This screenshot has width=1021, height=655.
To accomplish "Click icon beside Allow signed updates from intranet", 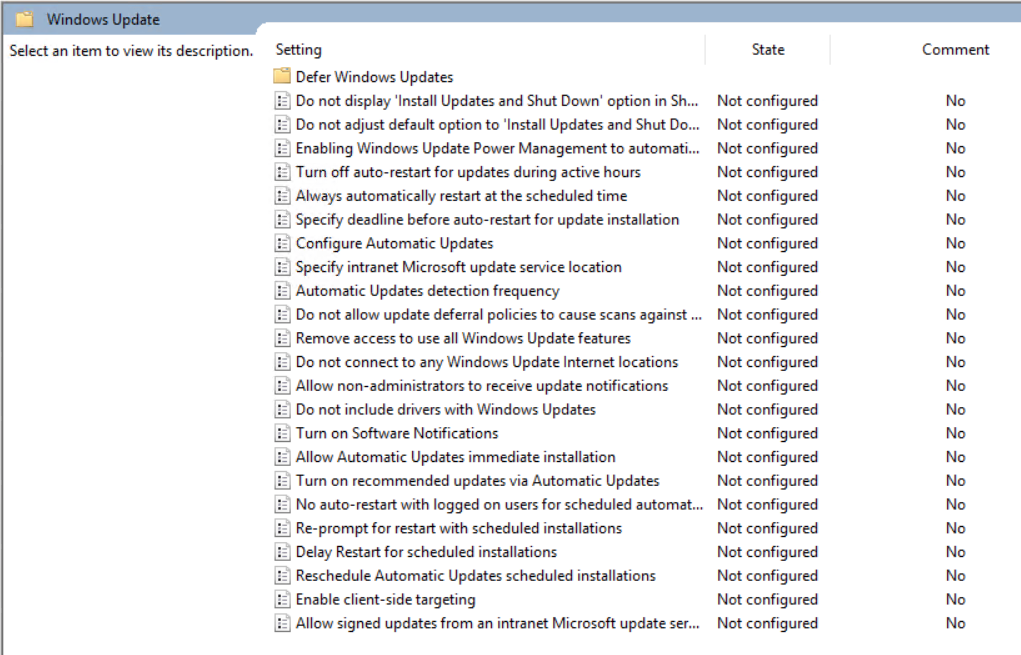I will click(282, 624).
